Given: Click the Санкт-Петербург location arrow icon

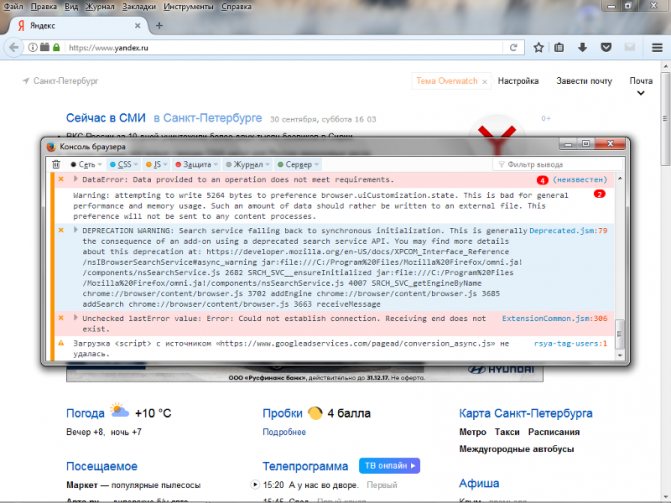Looking at the screenshot, I should click(x=26, y=81).
